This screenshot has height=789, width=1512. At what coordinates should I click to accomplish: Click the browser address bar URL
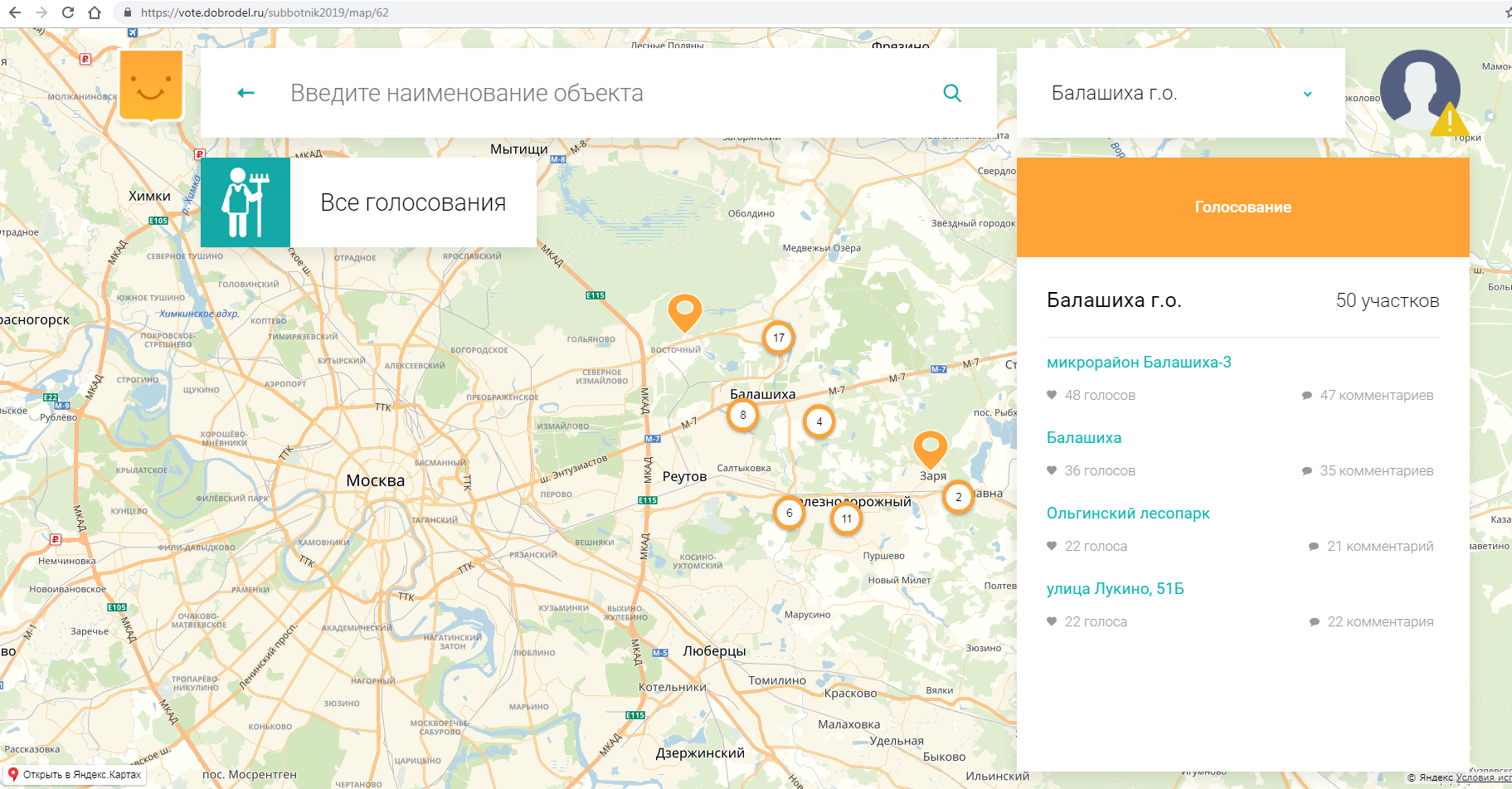click(265, 12)
